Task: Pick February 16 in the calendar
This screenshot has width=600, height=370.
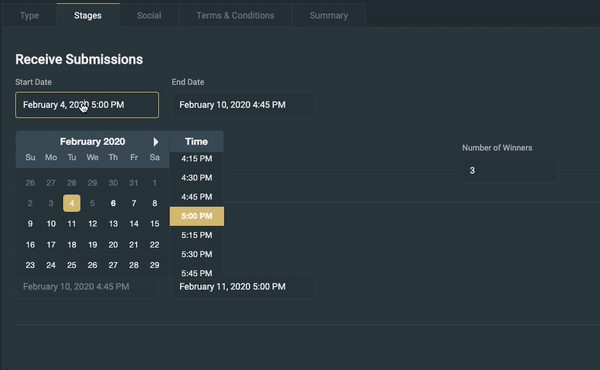Action: coord(30,244)
